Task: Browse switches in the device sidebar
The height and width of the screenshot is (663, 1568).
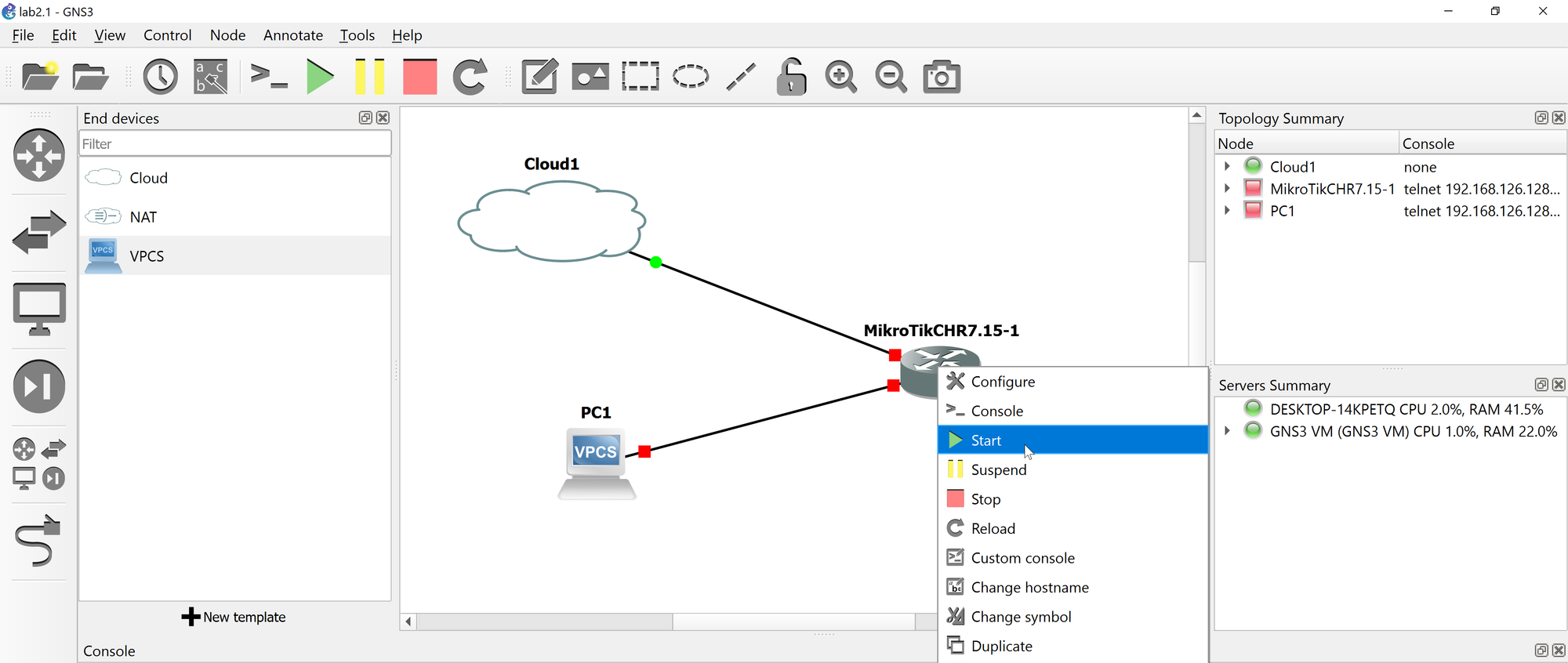Action: [39, 232]
